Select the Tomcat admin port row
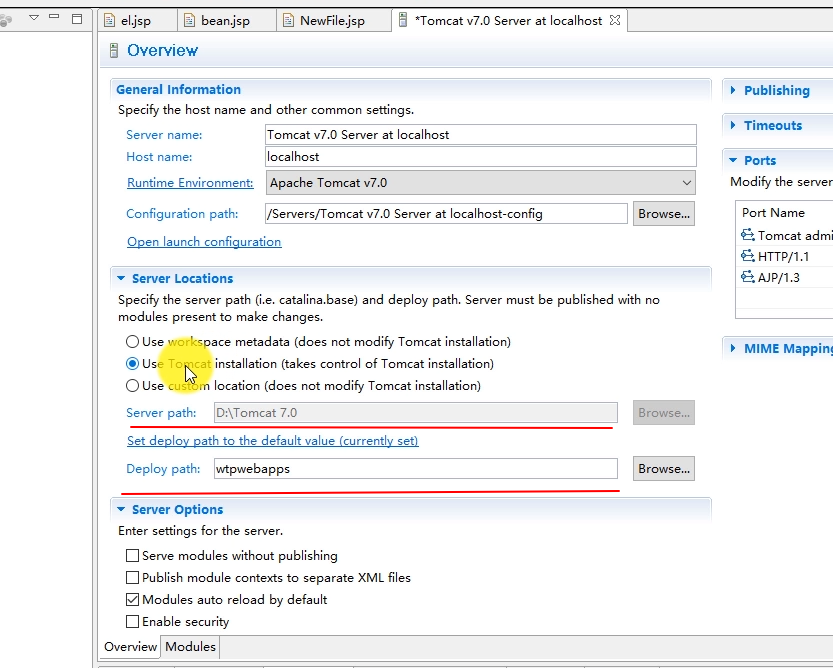Image resolution: width=833 pixels, height=668 pixels. click(x=785, y=235)
